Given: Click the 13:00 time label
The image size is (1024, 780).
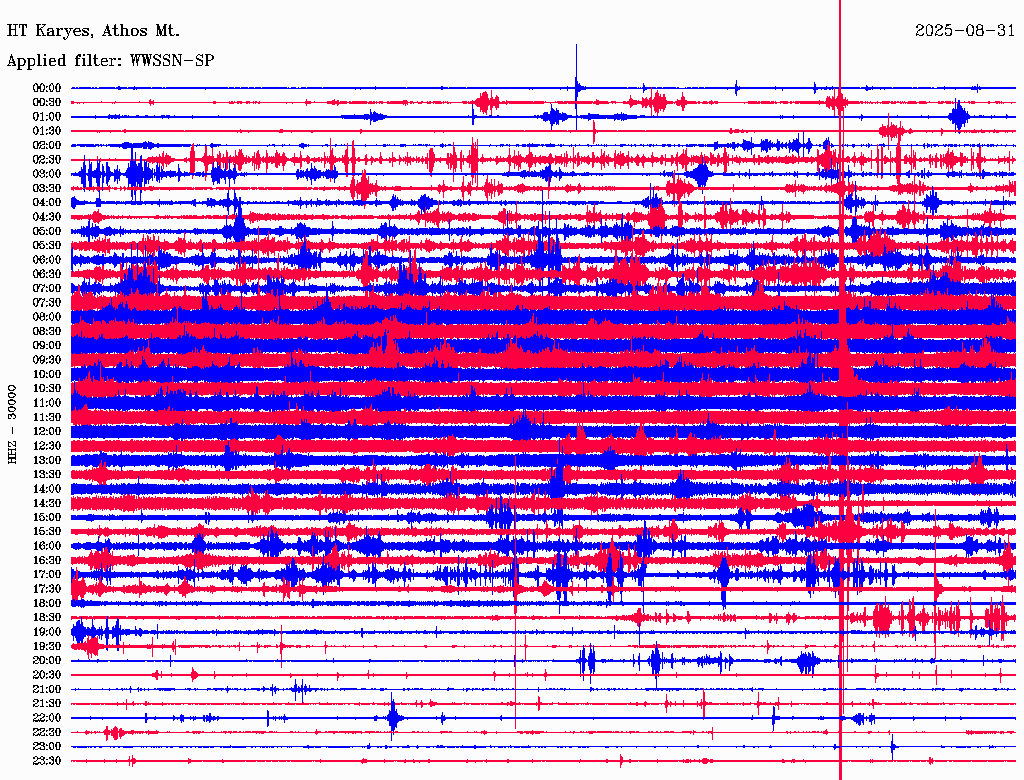Looking at the screenshot, I should [47, 460].
